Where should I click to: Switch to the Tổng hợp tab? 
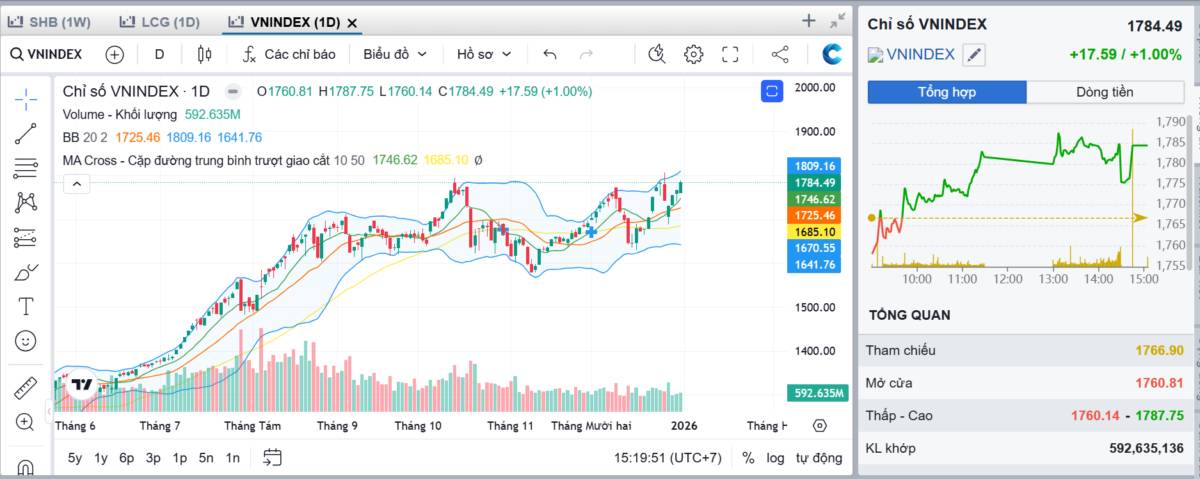tap(946, 92)
